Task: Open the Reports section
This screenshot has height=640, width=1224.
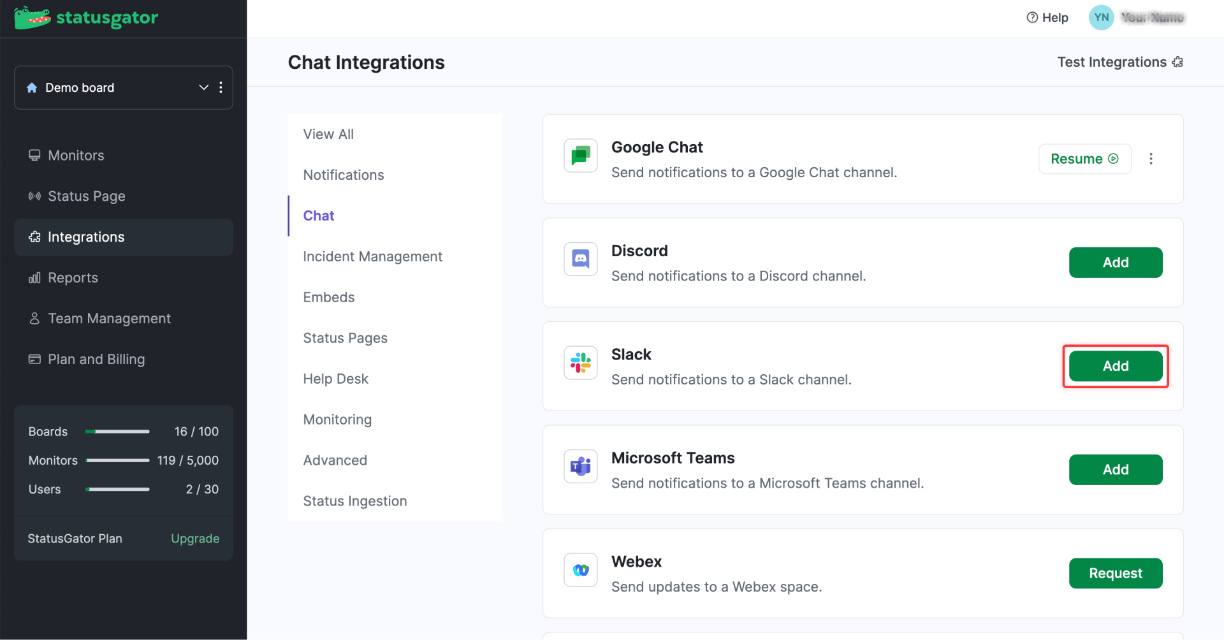Action: (x=124, y=278)
